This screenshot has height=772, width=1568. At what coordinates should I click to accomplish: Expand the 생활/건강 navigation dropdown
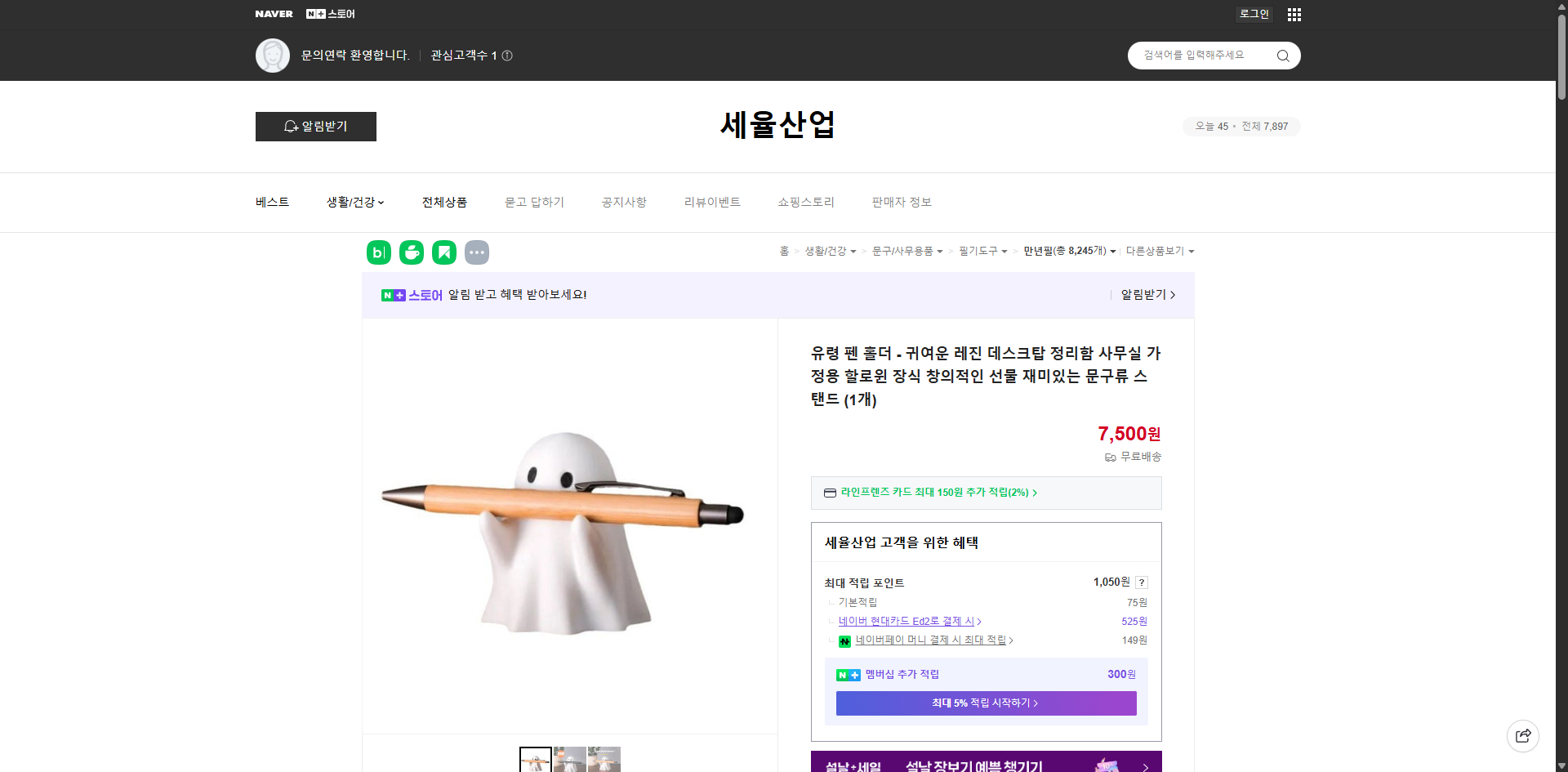(x=354, y=202)
